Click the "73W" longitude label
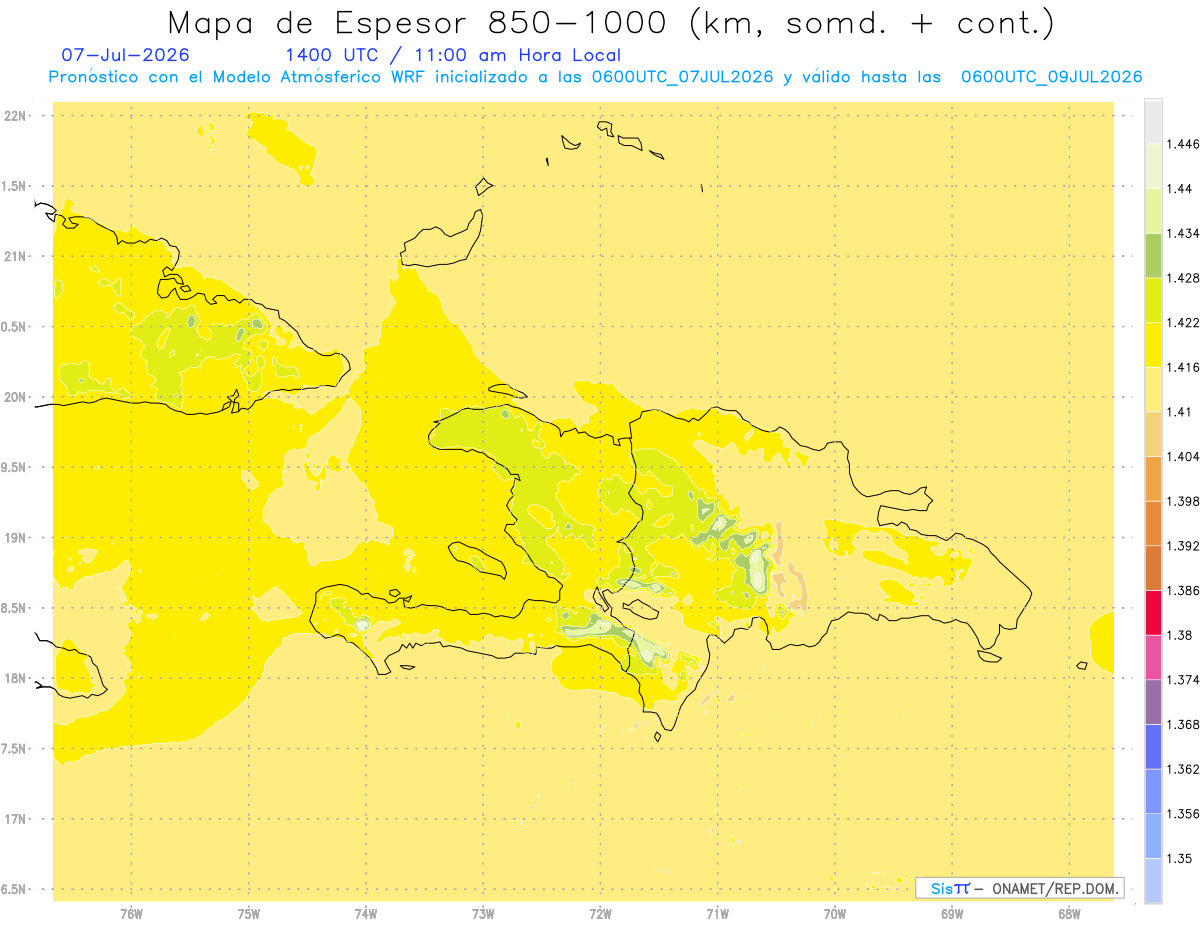Image resolution: width=1200 pixels, height=927 pixels. coord(483,914)
